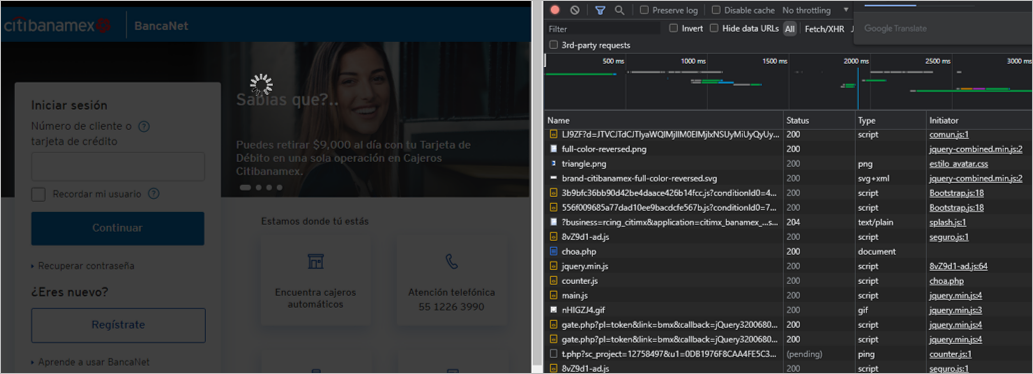Open the Aprende a usar BancaNet link
The width and height of the screenshot is (1033, 374).
[x=94, y=361]
